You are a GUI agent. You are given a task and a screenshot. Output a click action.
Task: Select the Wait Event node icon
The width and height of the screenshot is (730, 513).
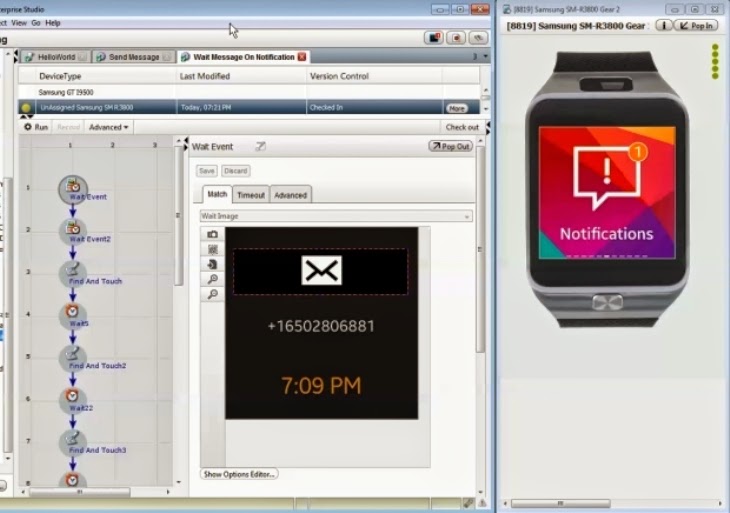[73, 189]
